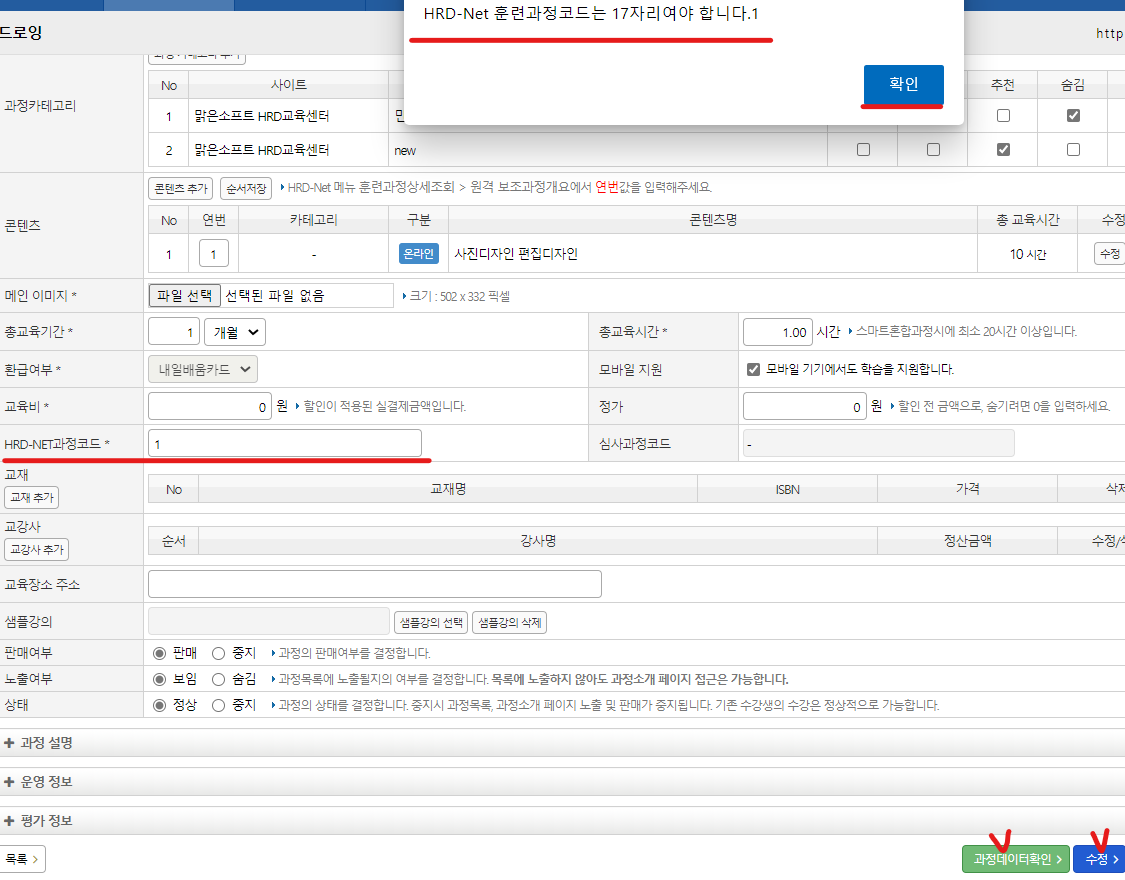
Task: Select the 숨김 radio for 노출여부
Action: [x=218, y=679]
